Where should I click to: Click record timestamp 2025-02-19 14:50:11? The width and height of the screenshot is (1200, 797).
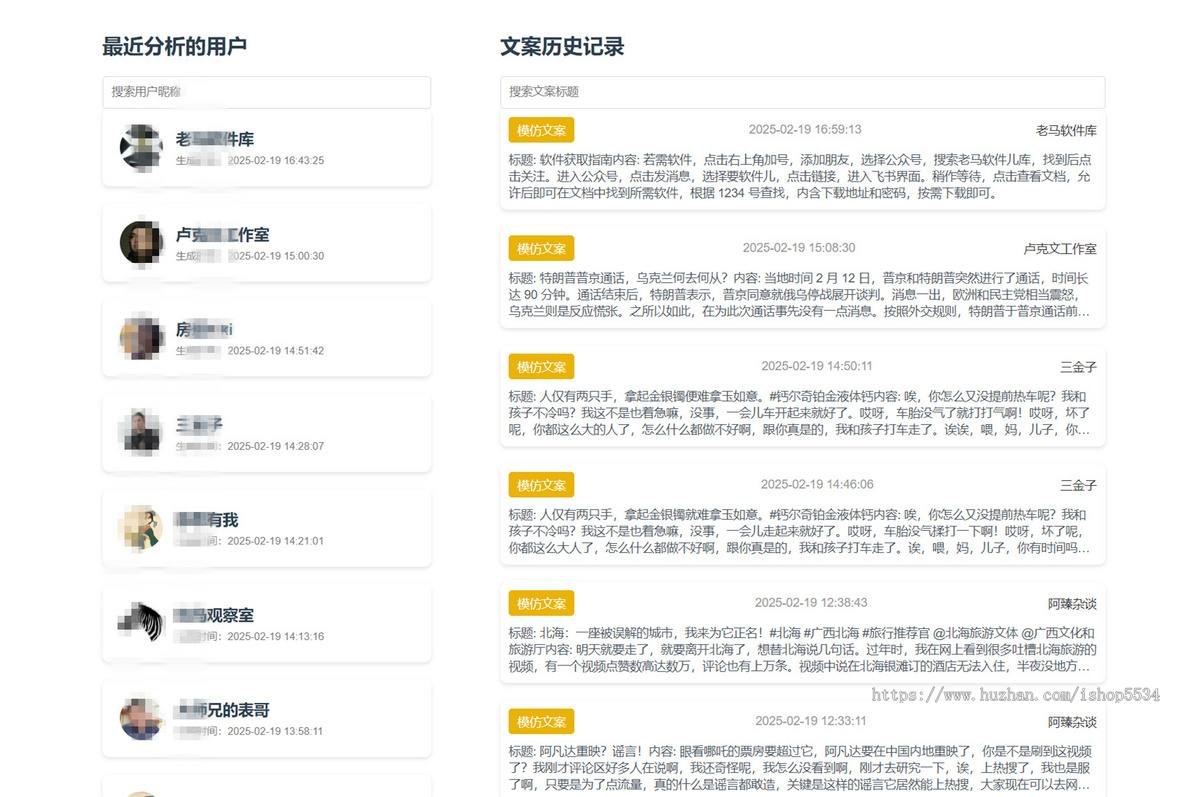[x=817, y=366]
